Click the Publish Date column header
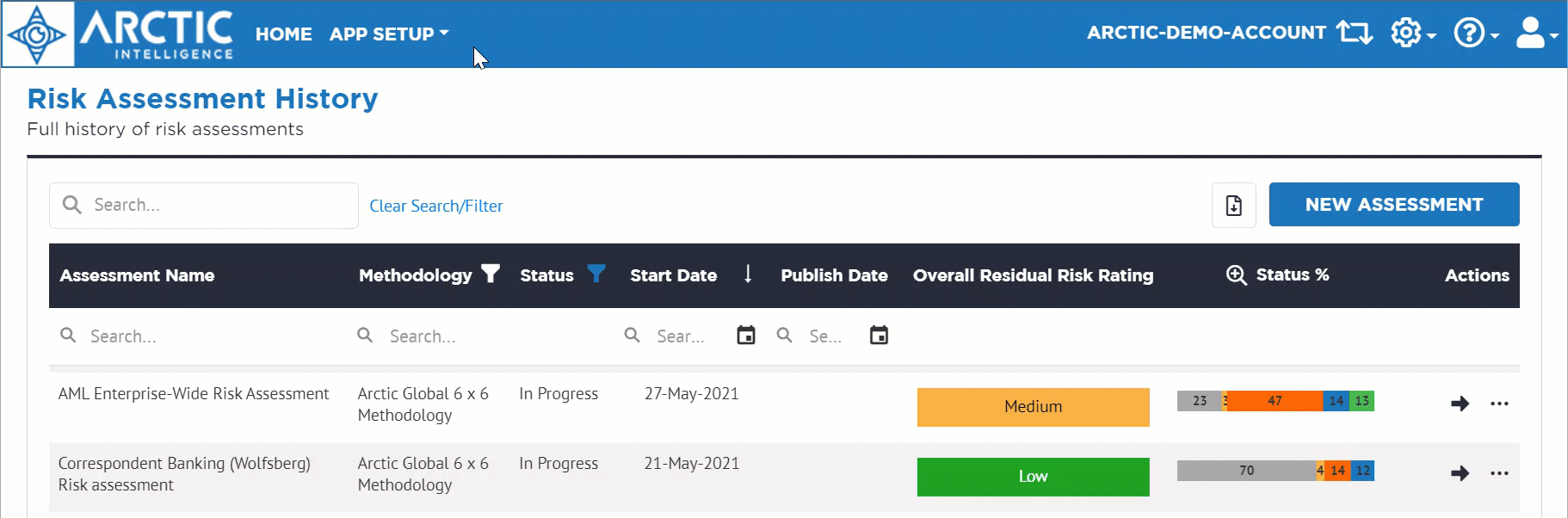The height and width of the screenshot is (518, 1568). [x=834, y=275]
